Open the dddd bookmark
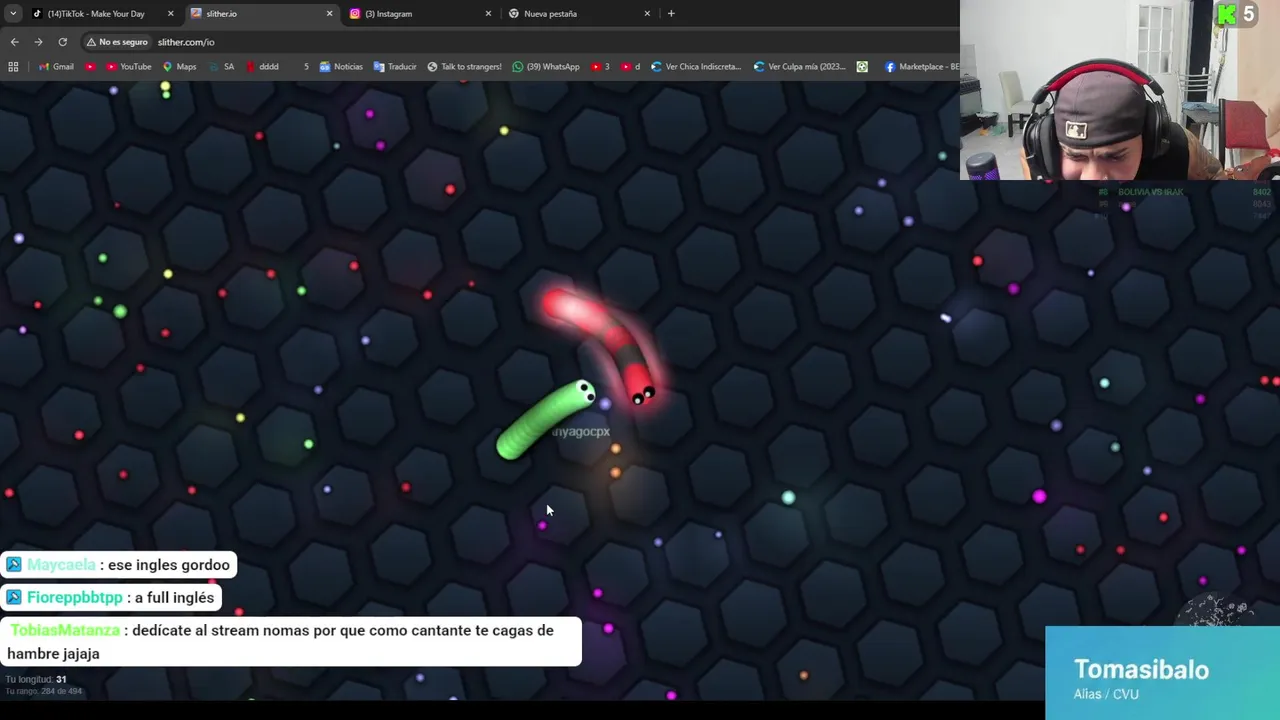 click(261, 67)
